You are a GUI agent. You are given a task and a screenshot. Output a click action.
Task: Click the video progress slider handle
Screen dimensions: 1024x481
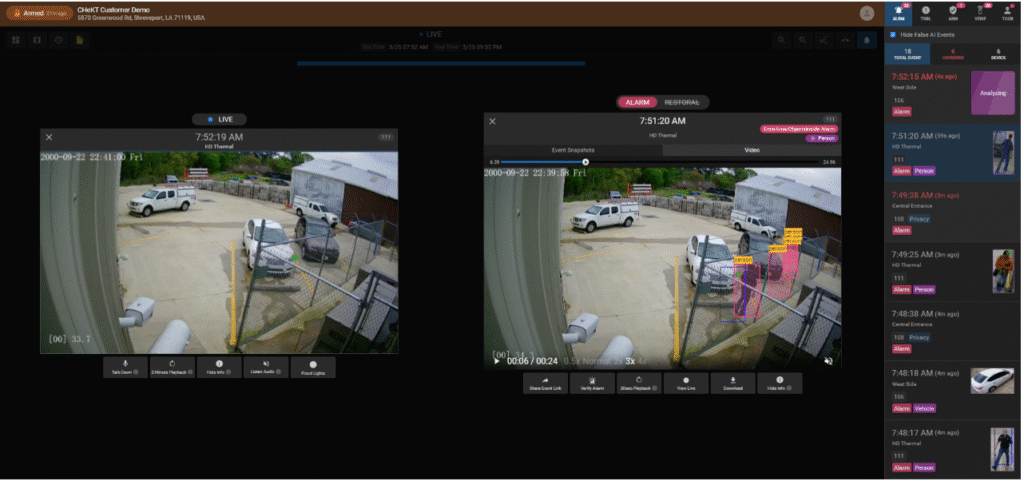[x=586, y=161]
